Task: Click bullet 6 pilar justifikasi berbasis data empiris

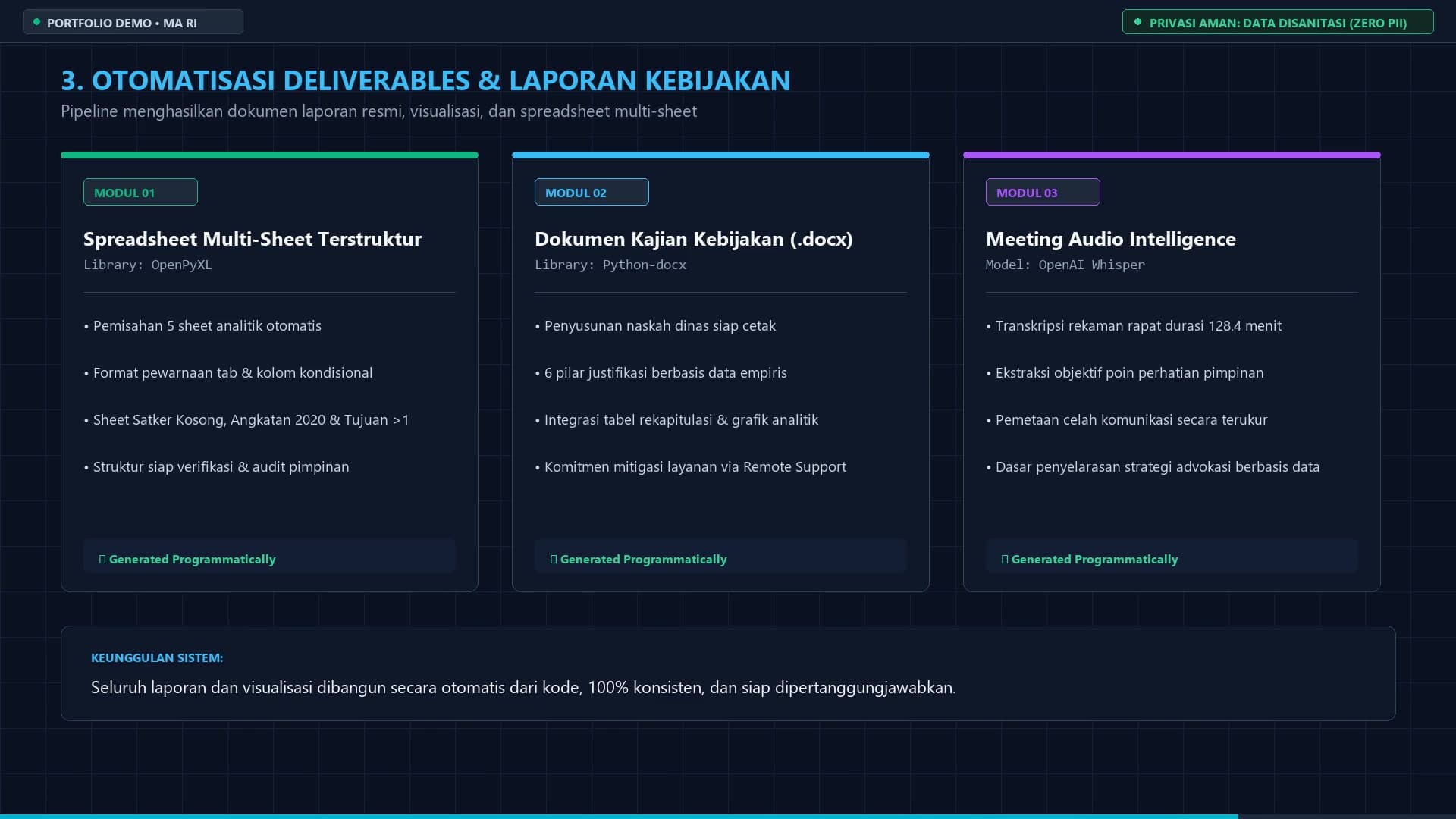Action: pyautogui.click(x=661, y=373)
